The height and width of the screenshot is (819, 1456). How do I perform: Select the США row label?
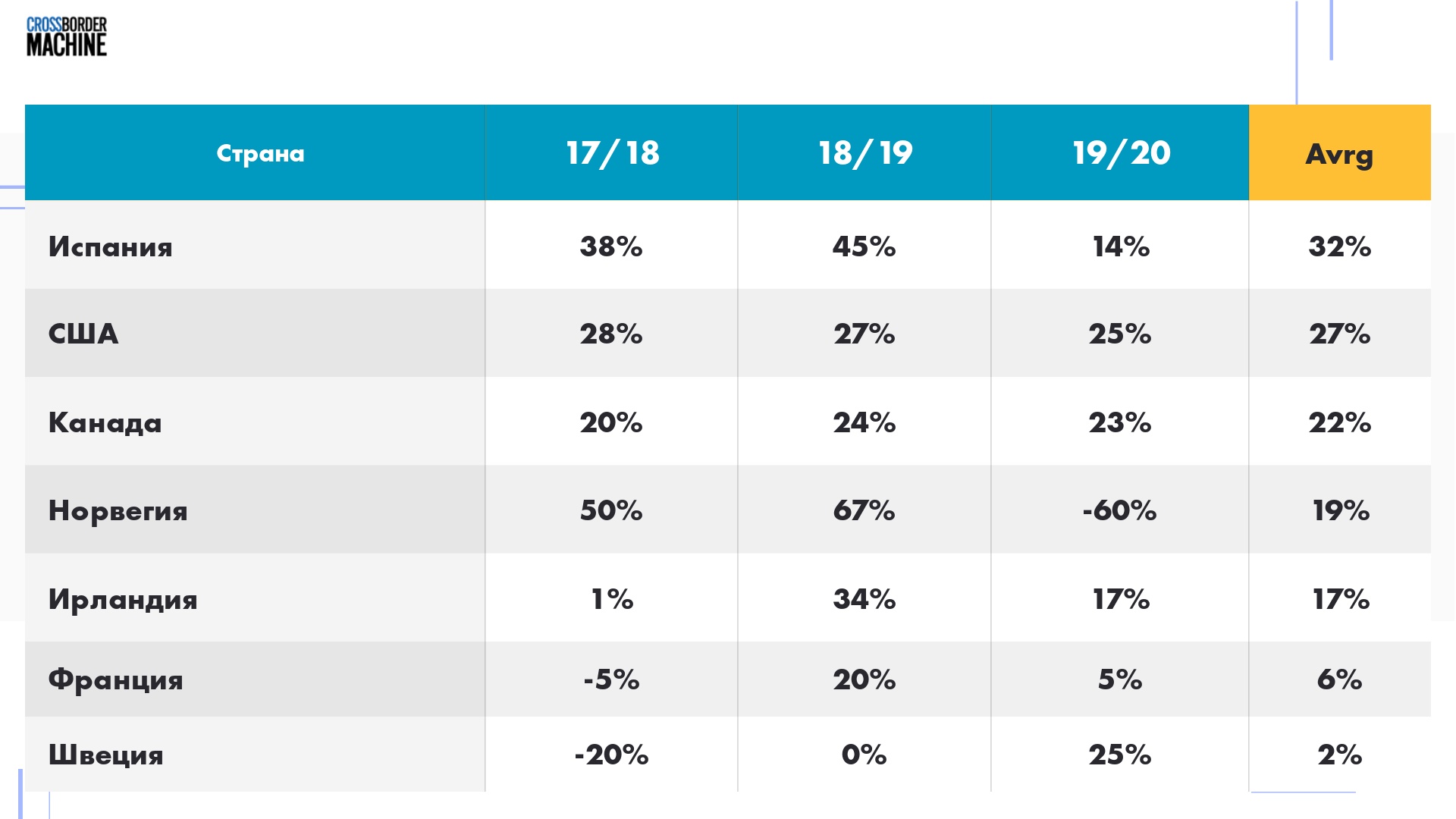coord(83,334)
